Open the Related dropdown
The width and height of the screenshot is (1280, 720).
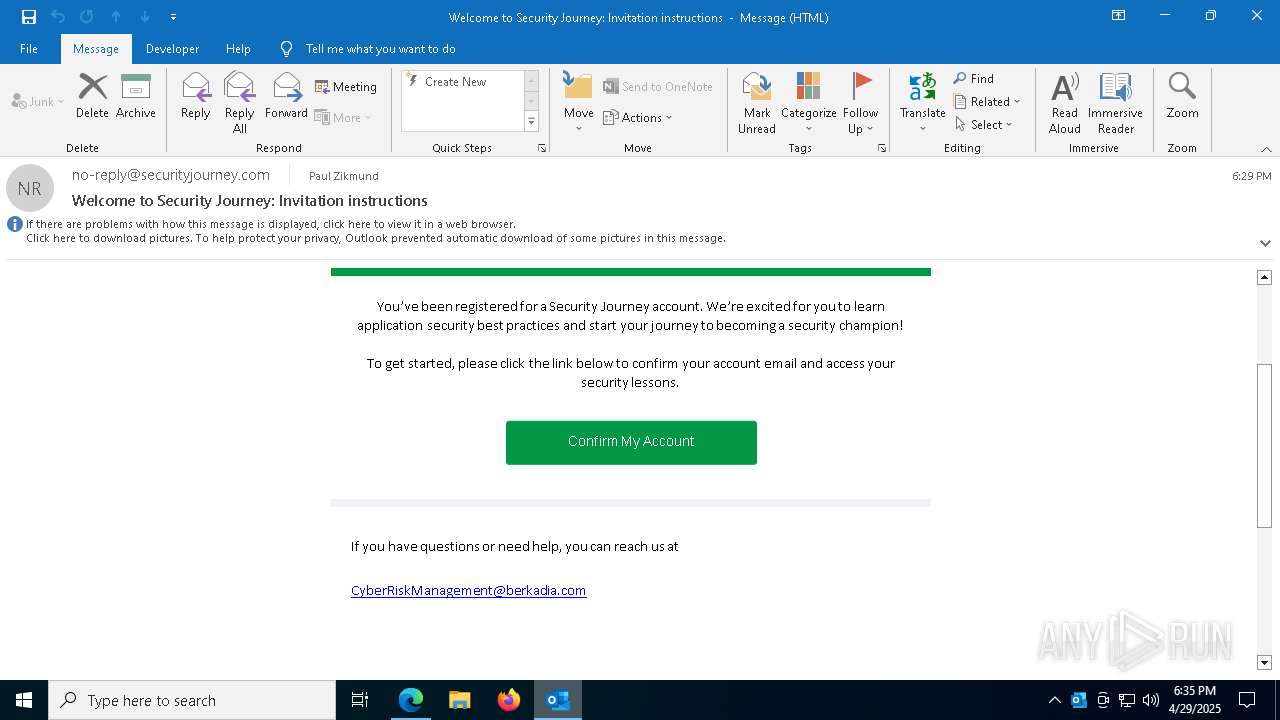point(987,101)
